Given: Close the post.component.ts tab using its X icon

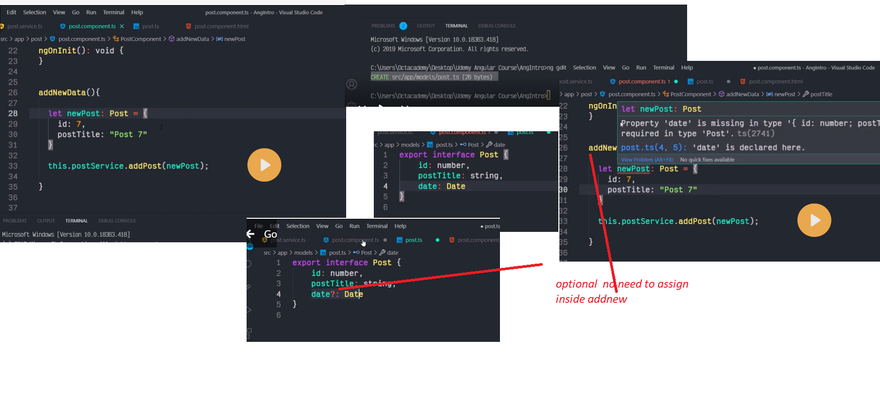Looking at the screenshot, I should [122, 26].
